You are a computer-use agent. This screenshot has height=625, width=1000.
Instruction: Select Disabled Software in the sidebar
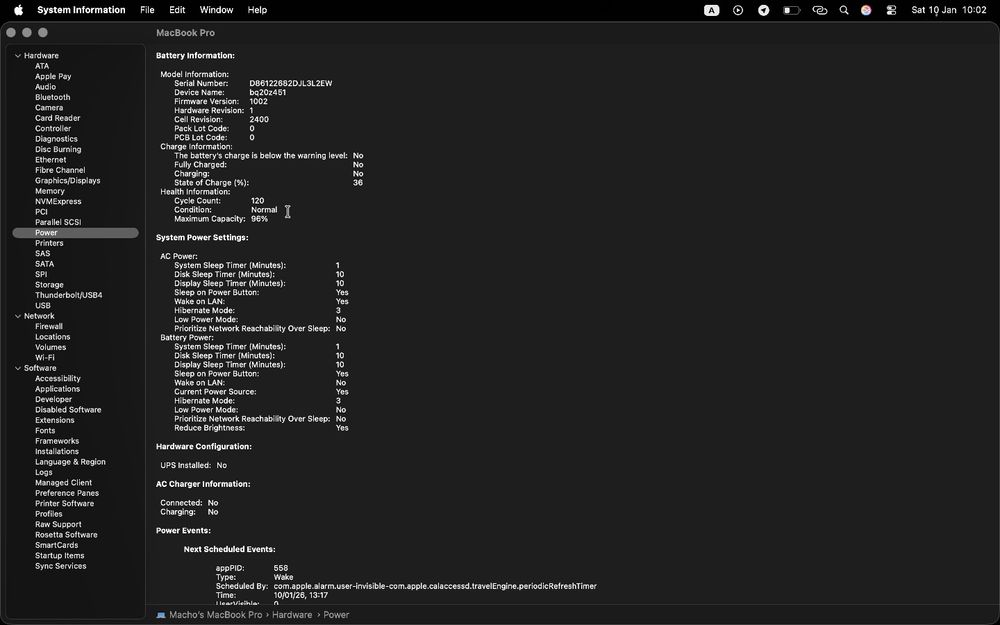point(68,409)
